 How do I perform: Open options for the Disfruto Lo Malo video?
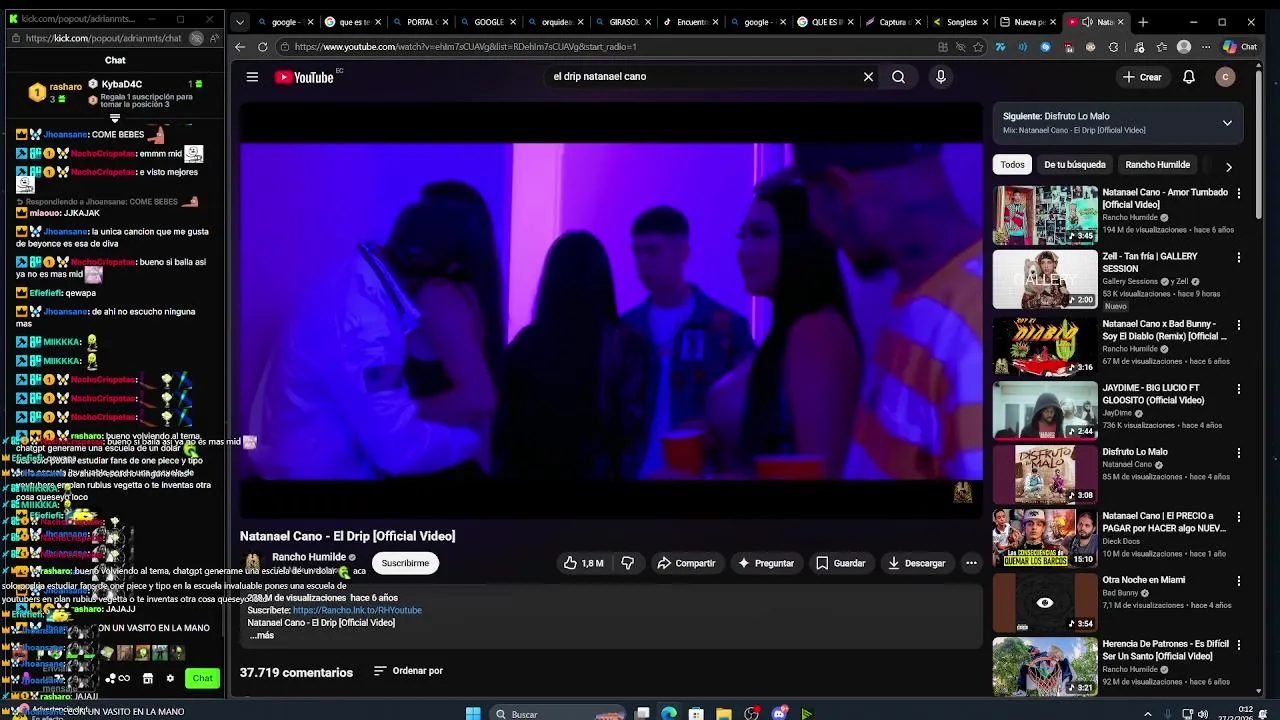click(1239, 453)
